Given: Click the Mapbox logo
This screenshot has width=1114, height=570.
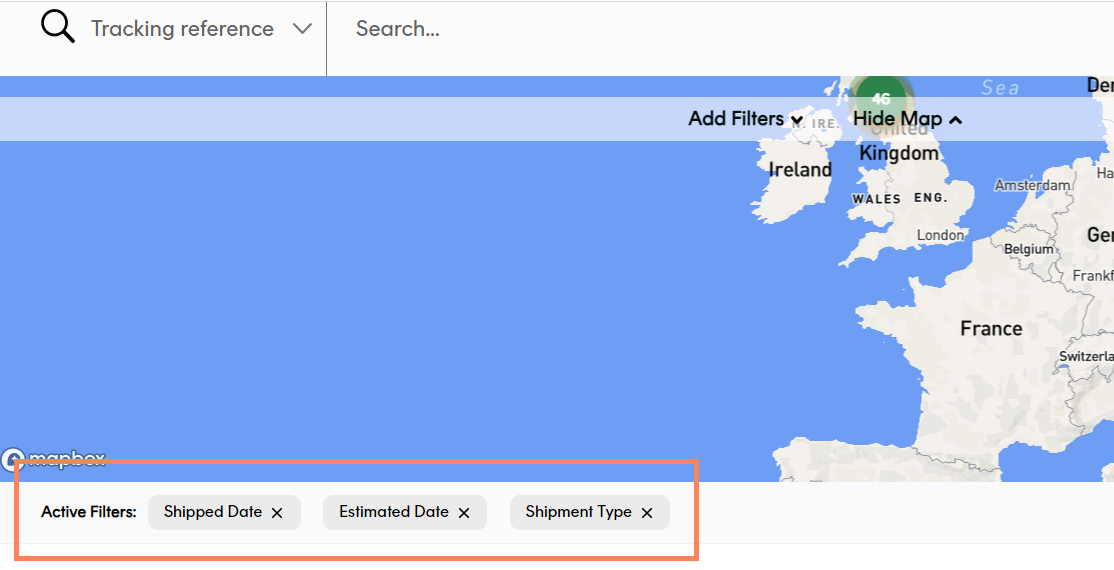Looking at the screenshot, I should coord(55,459).
